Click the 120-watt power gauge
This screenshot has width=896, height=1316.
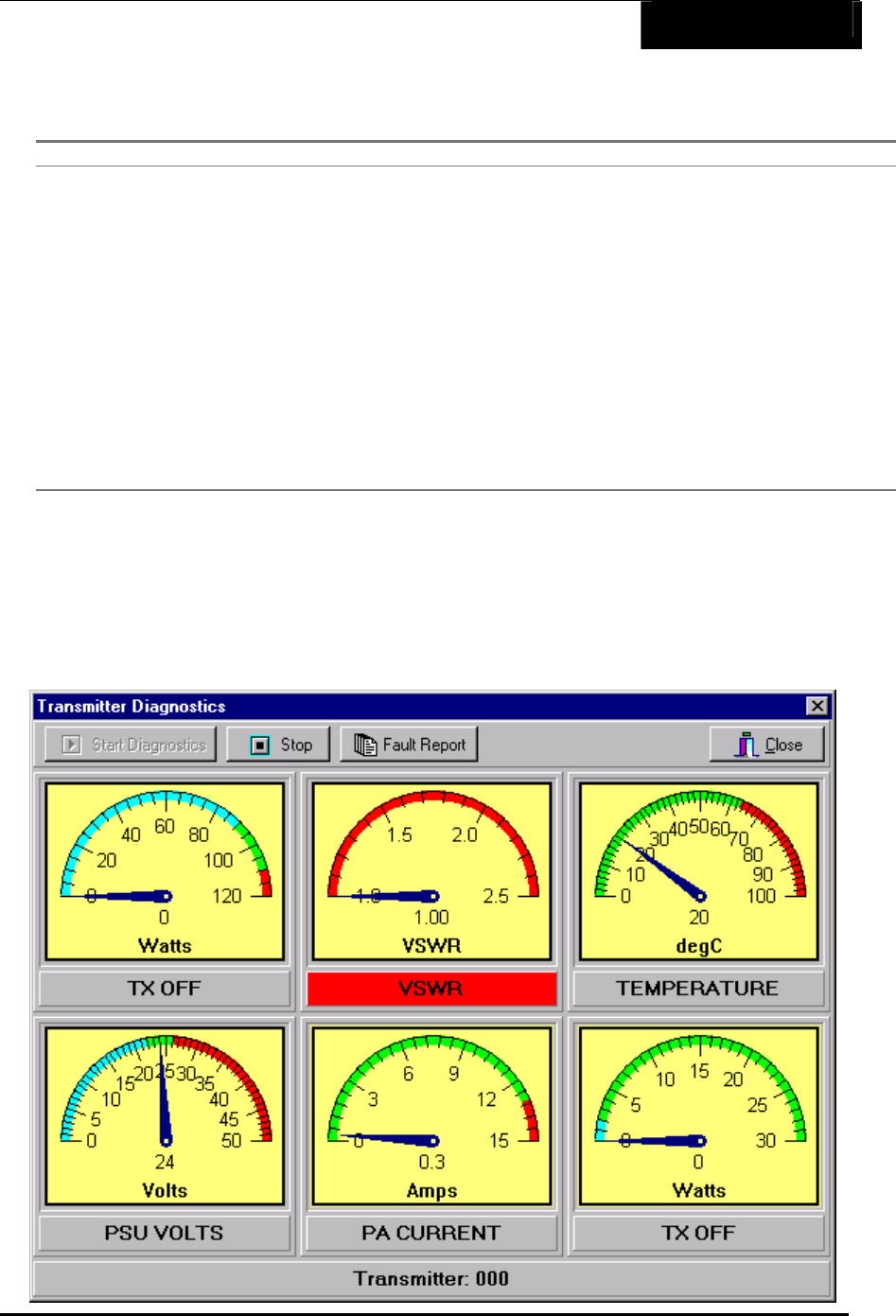(x=165, y=871)
